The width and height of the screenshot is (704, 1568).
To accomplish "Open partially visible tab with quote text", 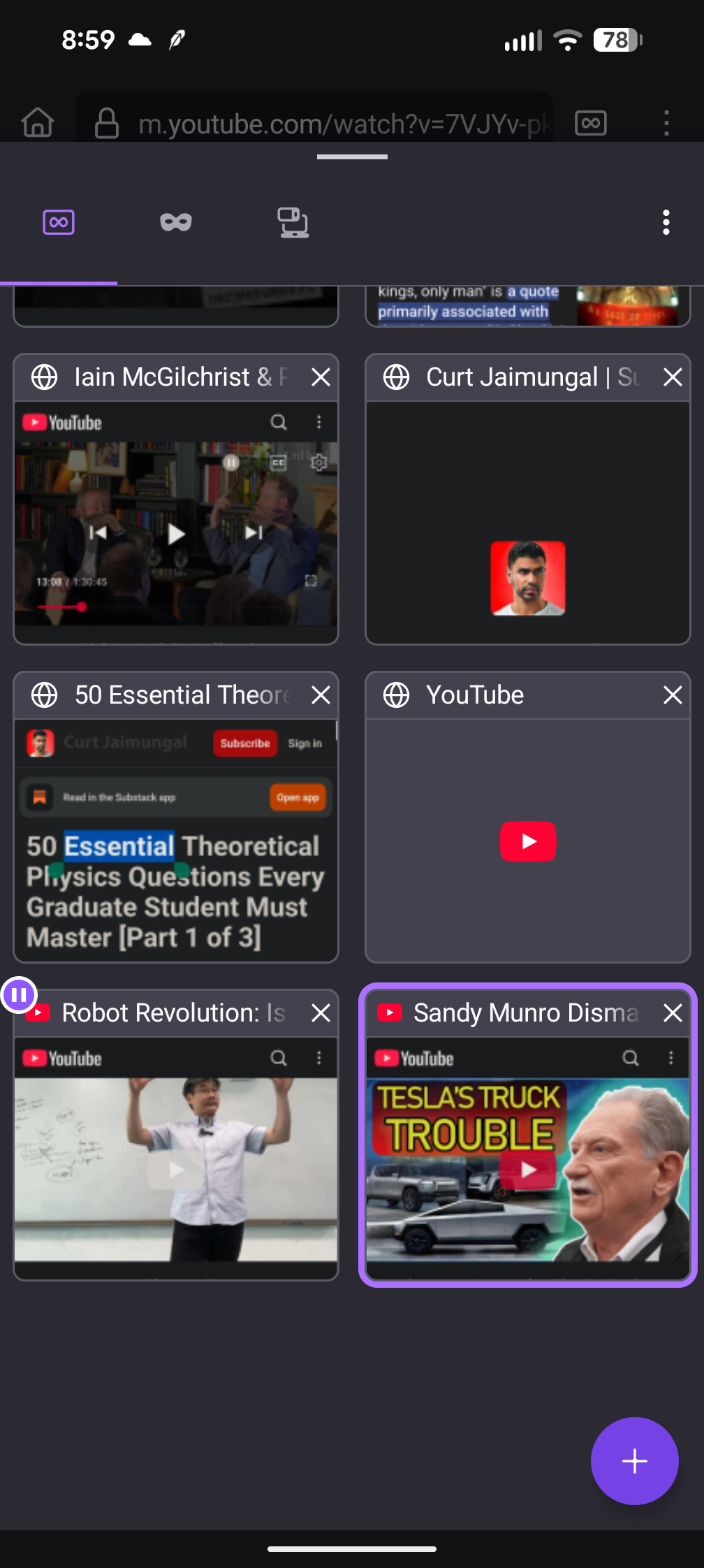I will point(528,305).
